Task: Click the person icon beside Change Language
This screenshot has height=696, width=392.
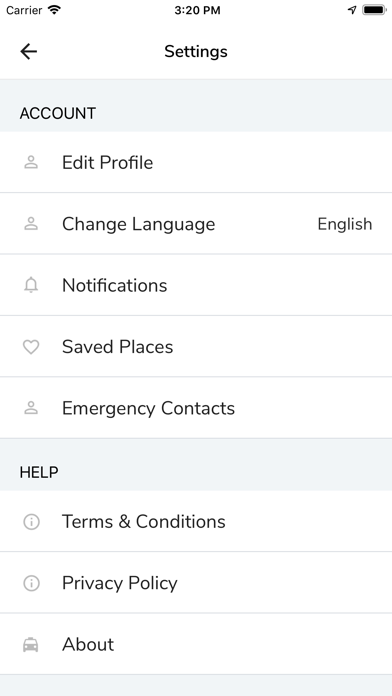Action: tap(31, 224)
